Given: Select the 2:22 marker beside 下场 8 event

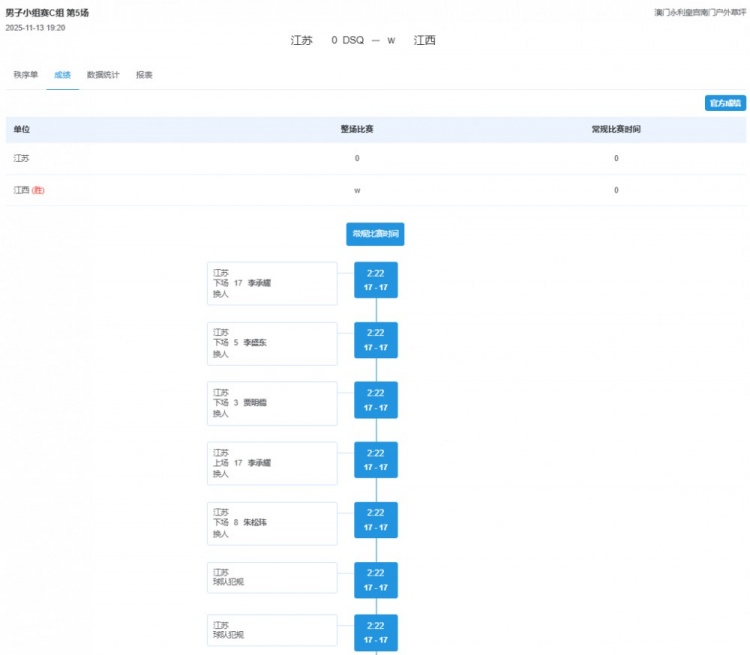Looking at the screenshot, I should [376, 520].
